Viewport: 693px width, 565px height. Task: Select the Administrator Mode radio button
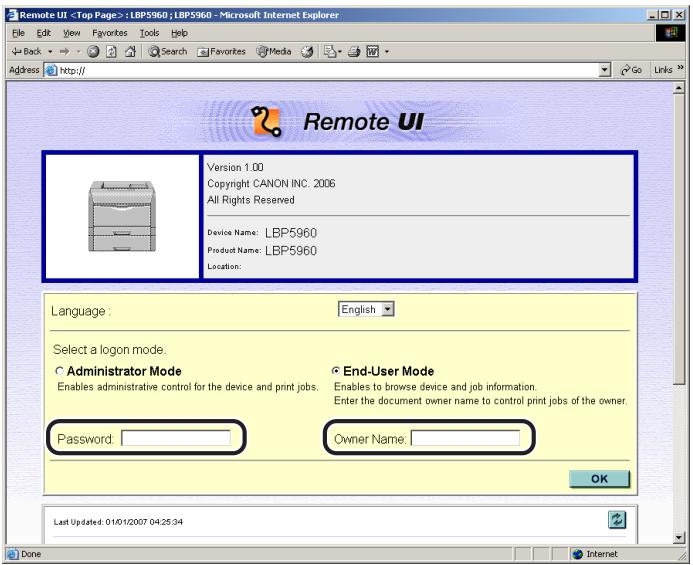[x=59, y=371]
